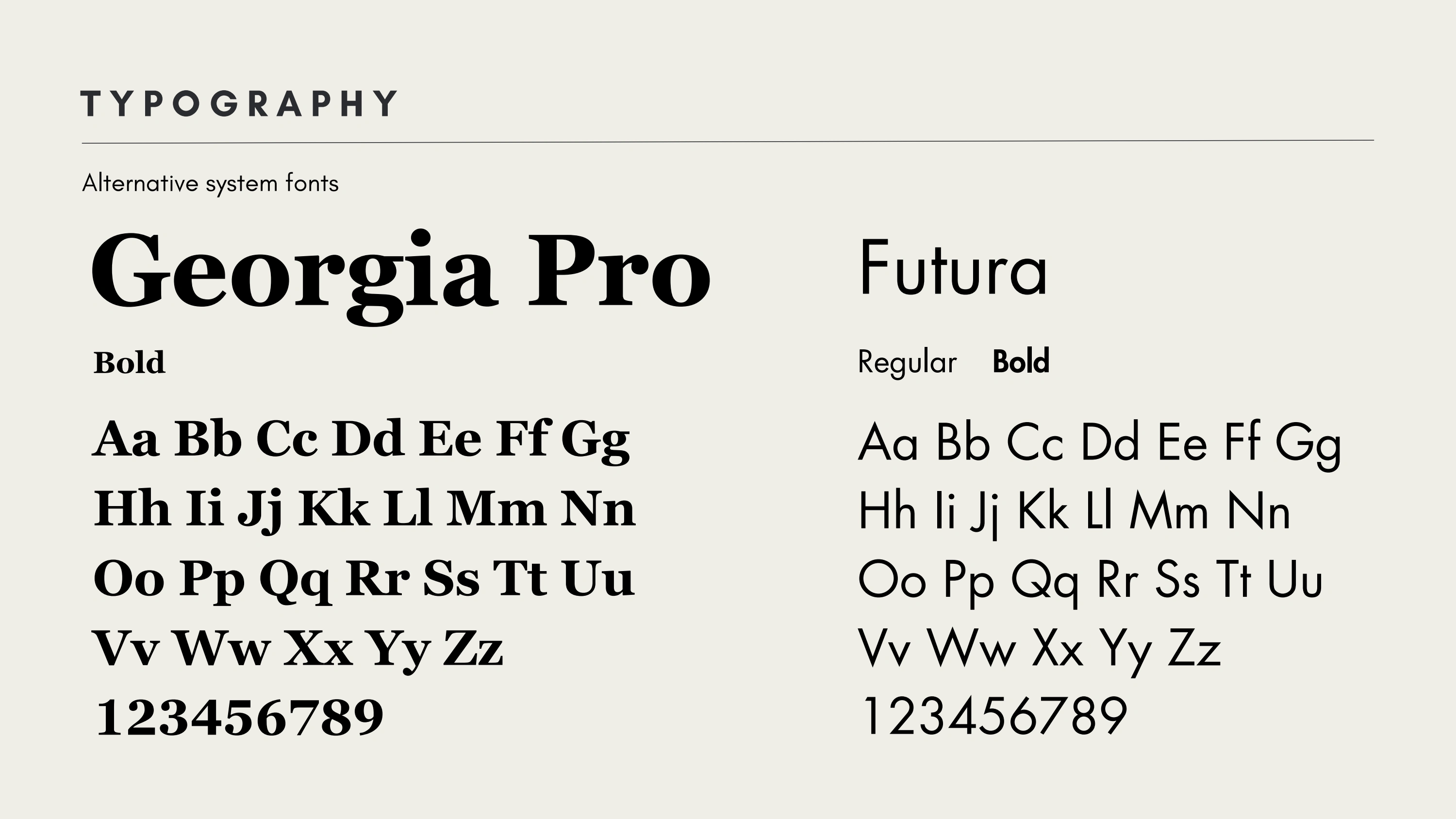Click the serif "Ww" letter pair
The image size is (1456, 819).
coord(222,648)
